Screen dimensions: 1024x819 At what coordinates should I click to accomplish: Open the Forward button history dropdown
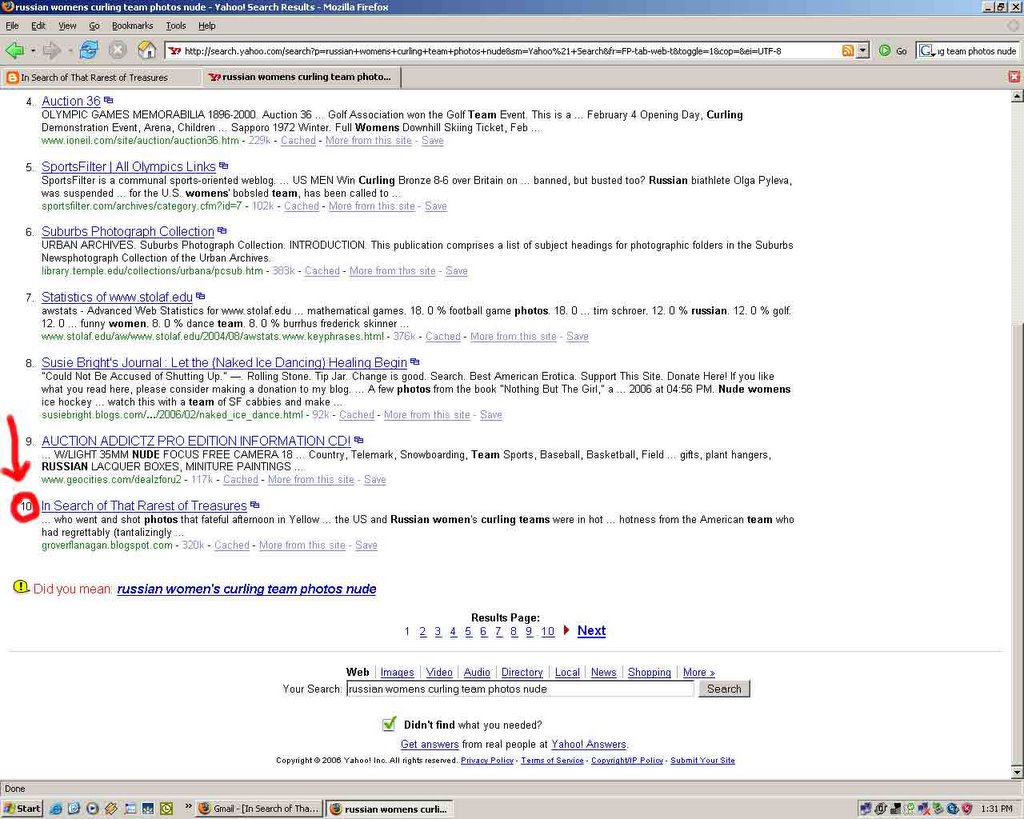click(70, 50)
